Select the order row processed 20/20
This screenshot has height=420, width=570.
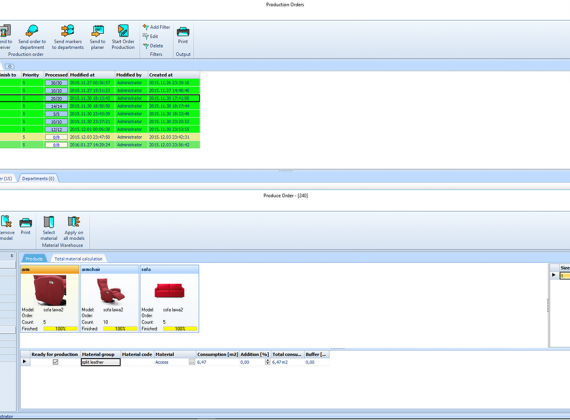click(x=100, y=98)
